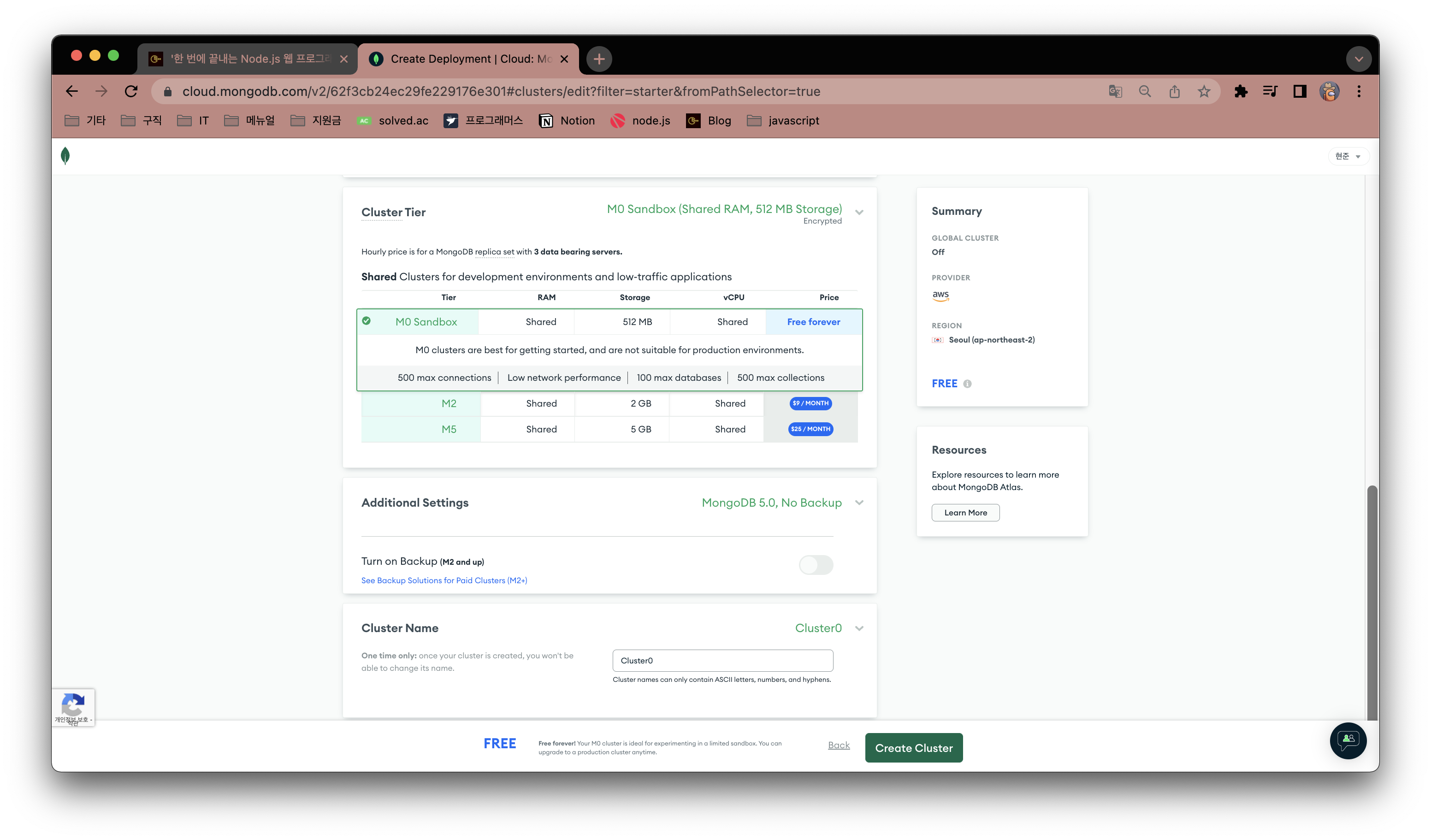This screenshot has width=1431, height=840.
Task: Collapse the Additional Settings section chevron
Action: click(x=859, y=503)
